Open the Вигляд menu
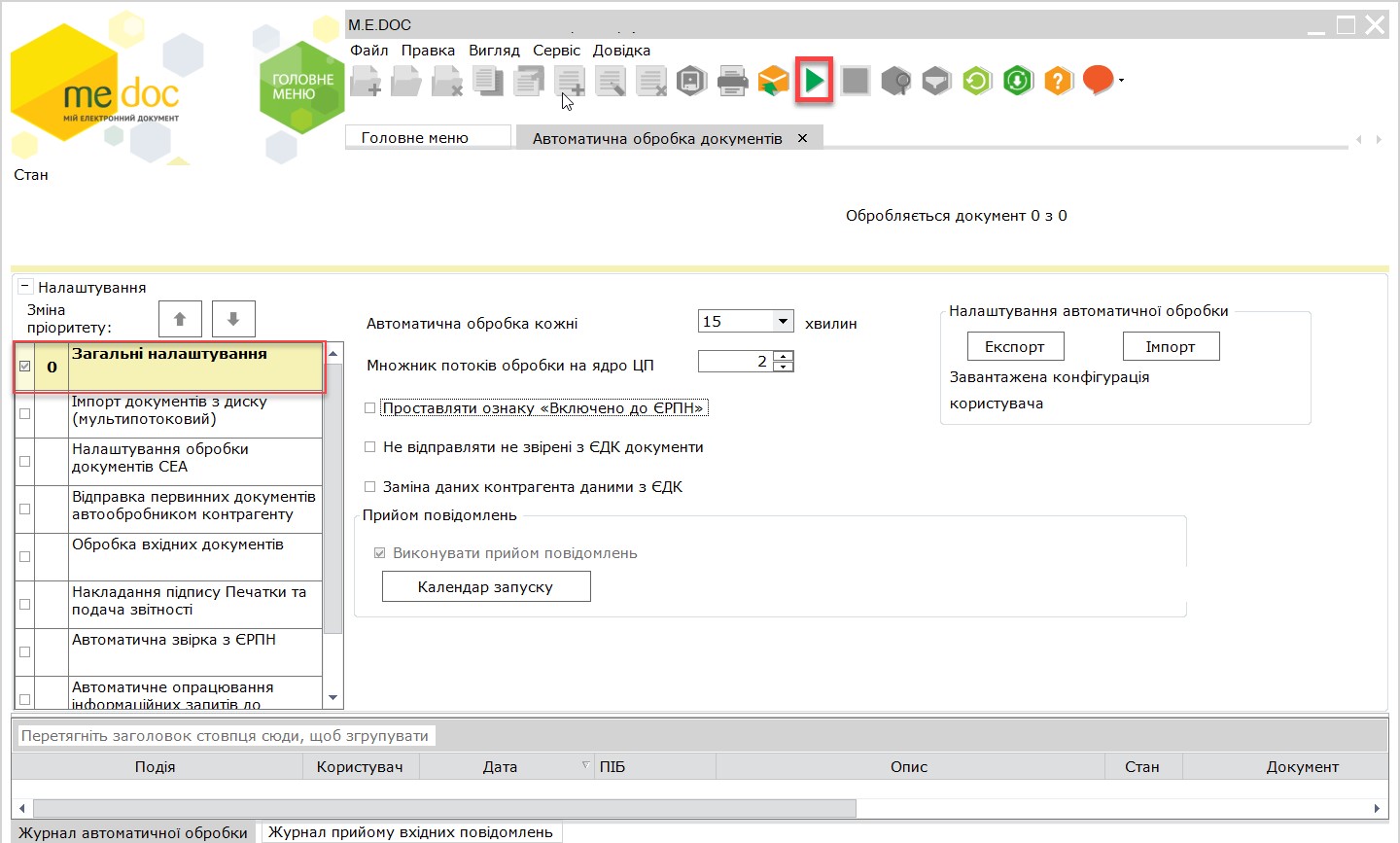The image size is (1400, 843). pyautogui.click(x=494, y=51)
